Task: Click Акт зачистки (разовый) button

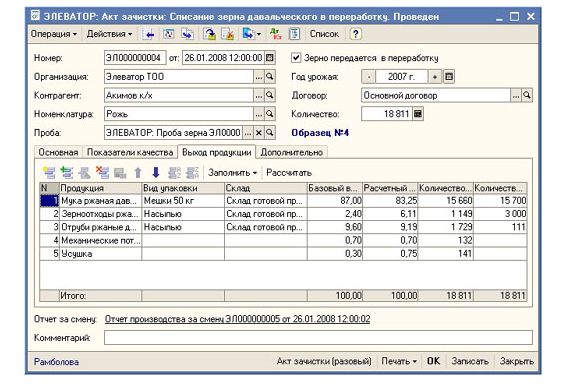Action: click(x=324, y=361)
